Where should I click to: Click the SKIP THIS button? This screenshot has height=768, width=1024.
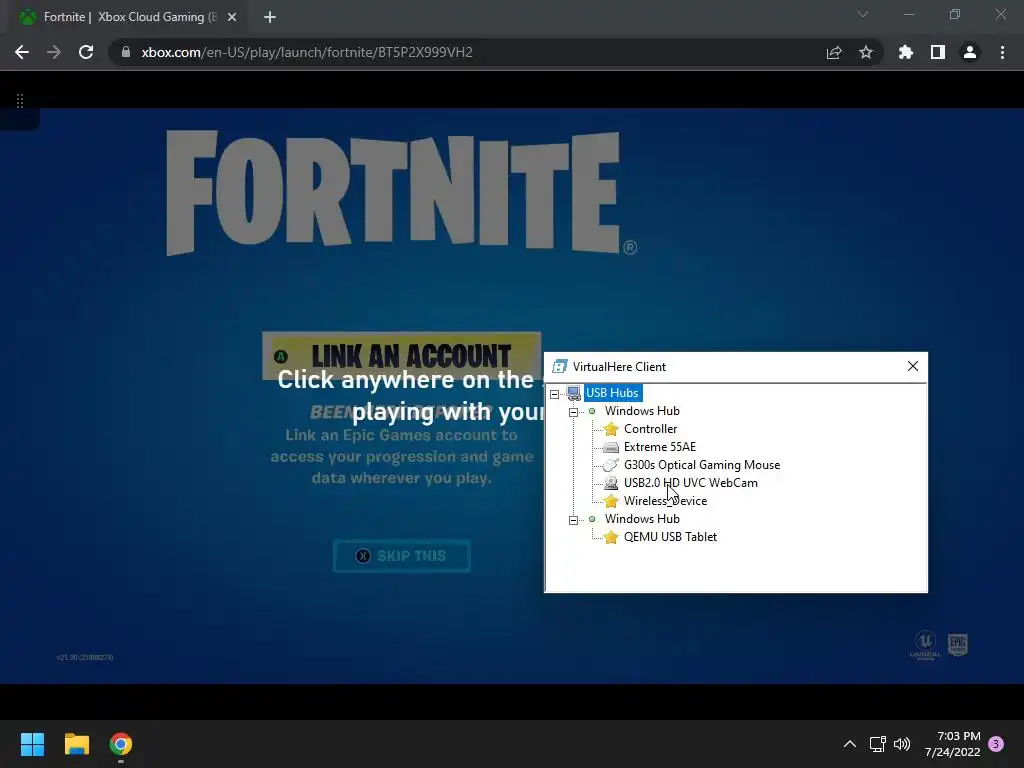(402, 556)
